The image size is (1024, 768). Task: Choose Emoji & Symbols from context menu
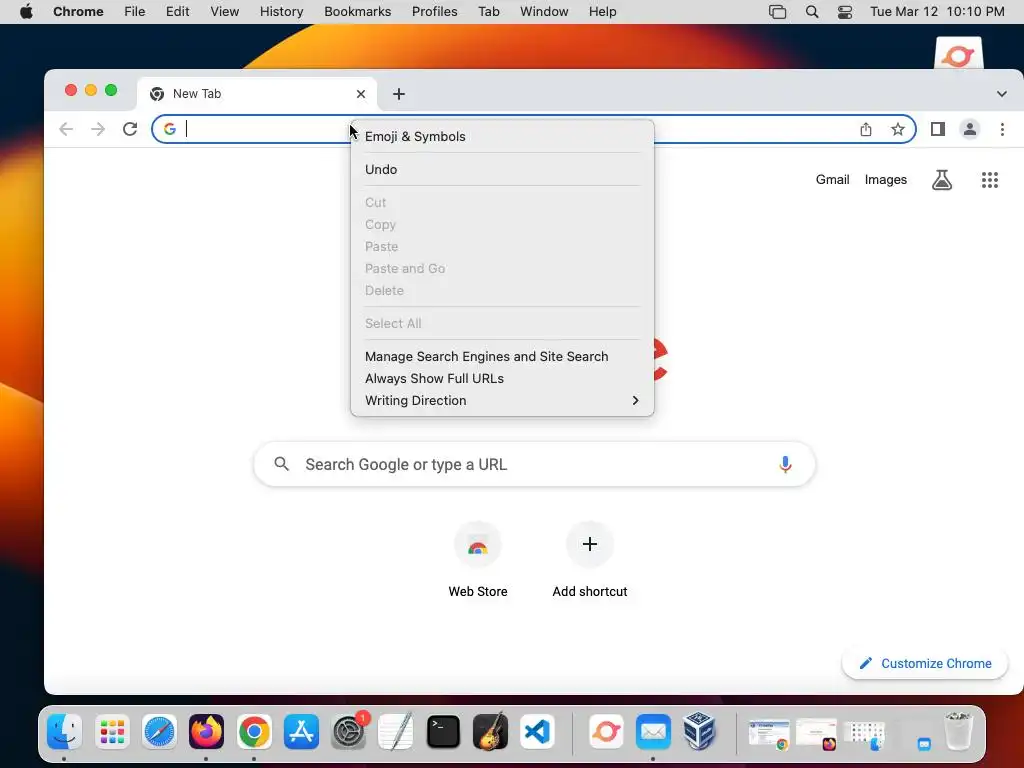coord(502,136)
